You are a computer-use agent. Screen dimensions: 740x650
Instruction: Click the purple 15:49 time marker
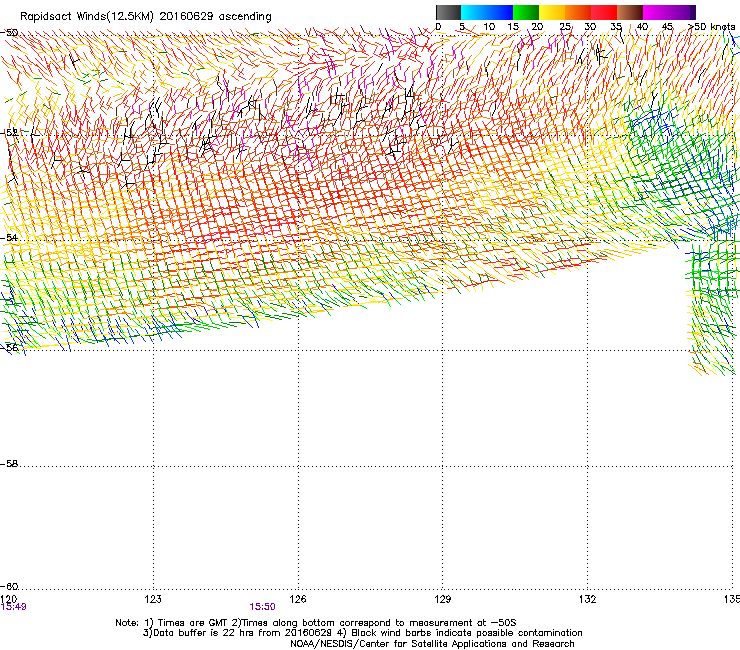pos(13,607)
